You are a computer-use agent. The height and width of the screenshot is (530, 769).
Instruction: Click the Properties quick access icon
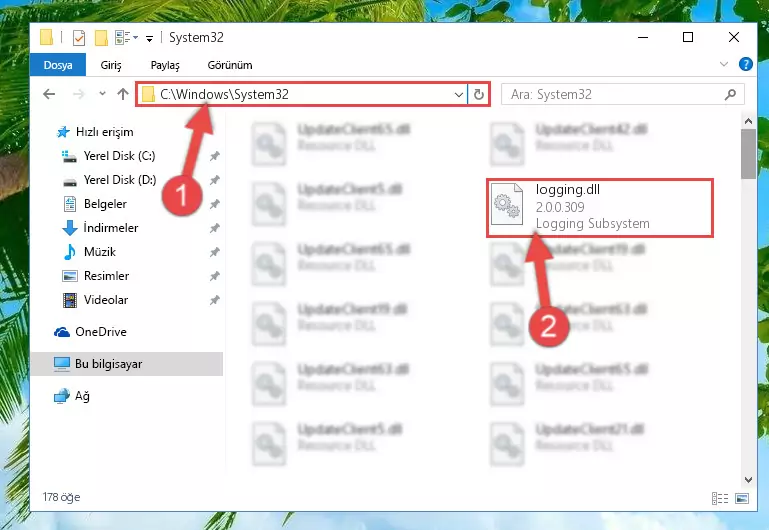[x=78, y=38]
